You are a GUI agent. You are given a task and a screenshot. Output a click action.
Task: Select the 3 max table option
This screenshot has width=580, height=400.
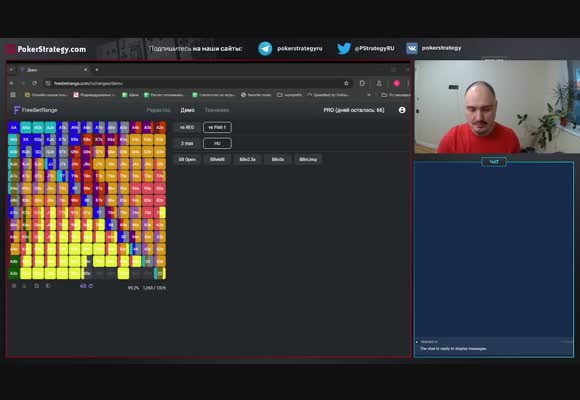(187, 143)
